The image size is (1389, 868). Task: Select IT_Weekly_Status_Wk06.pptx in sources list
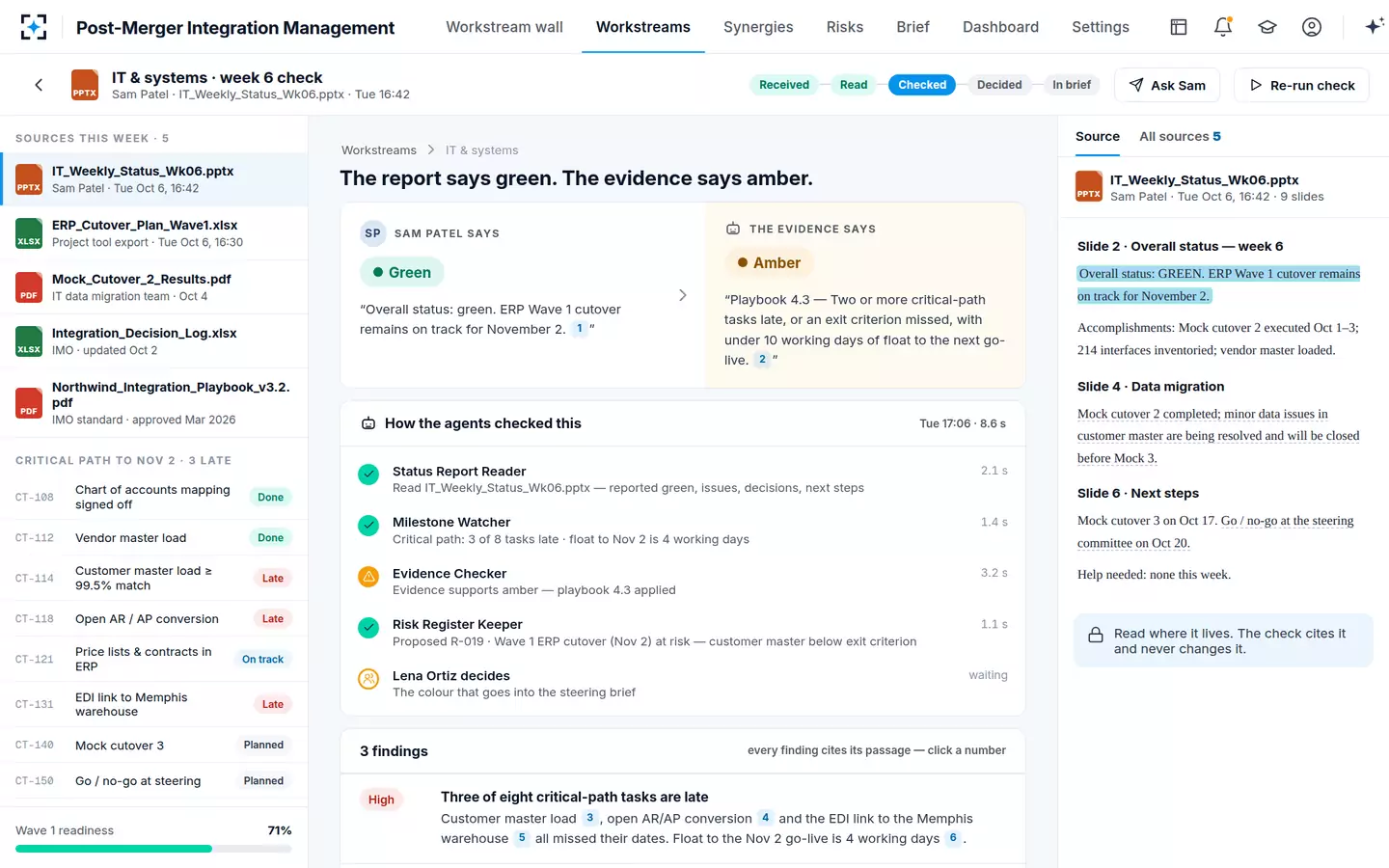coord(154,179)
